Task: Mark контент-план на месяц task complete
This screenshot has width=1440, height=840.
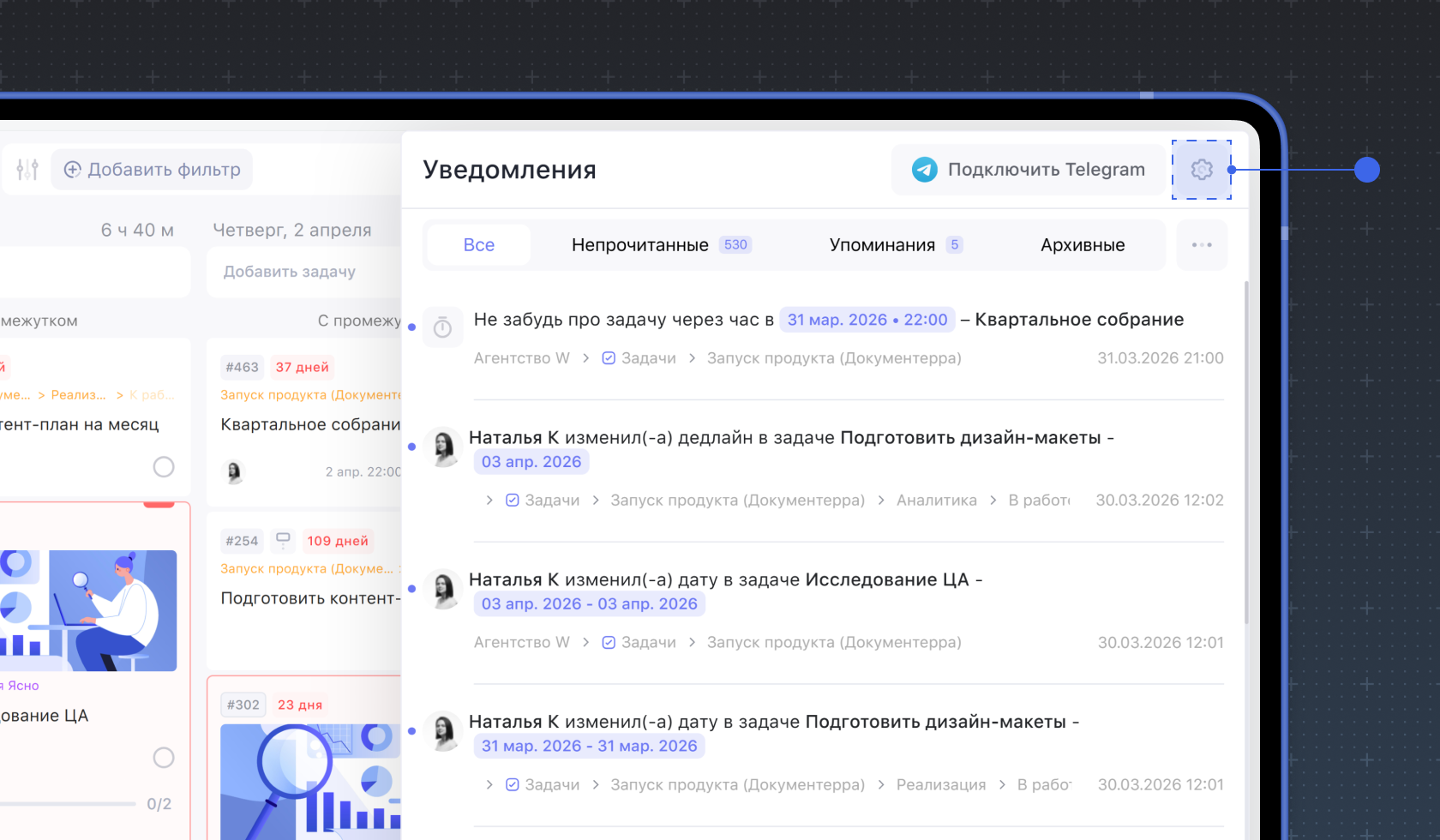Action: click(164, 466)
